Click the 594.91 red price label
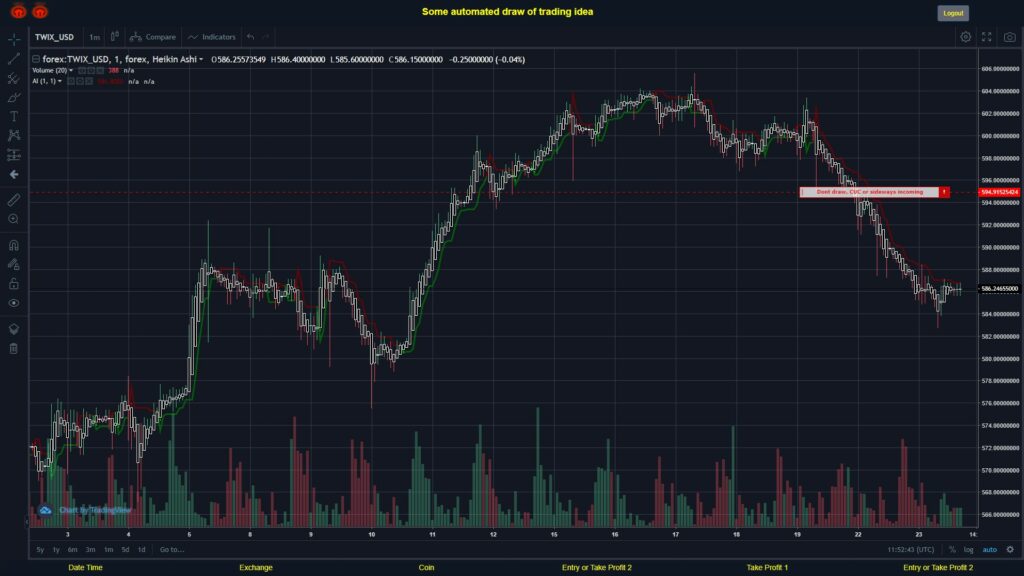This screenshot has height=576, width=1024. pos(999,192)
